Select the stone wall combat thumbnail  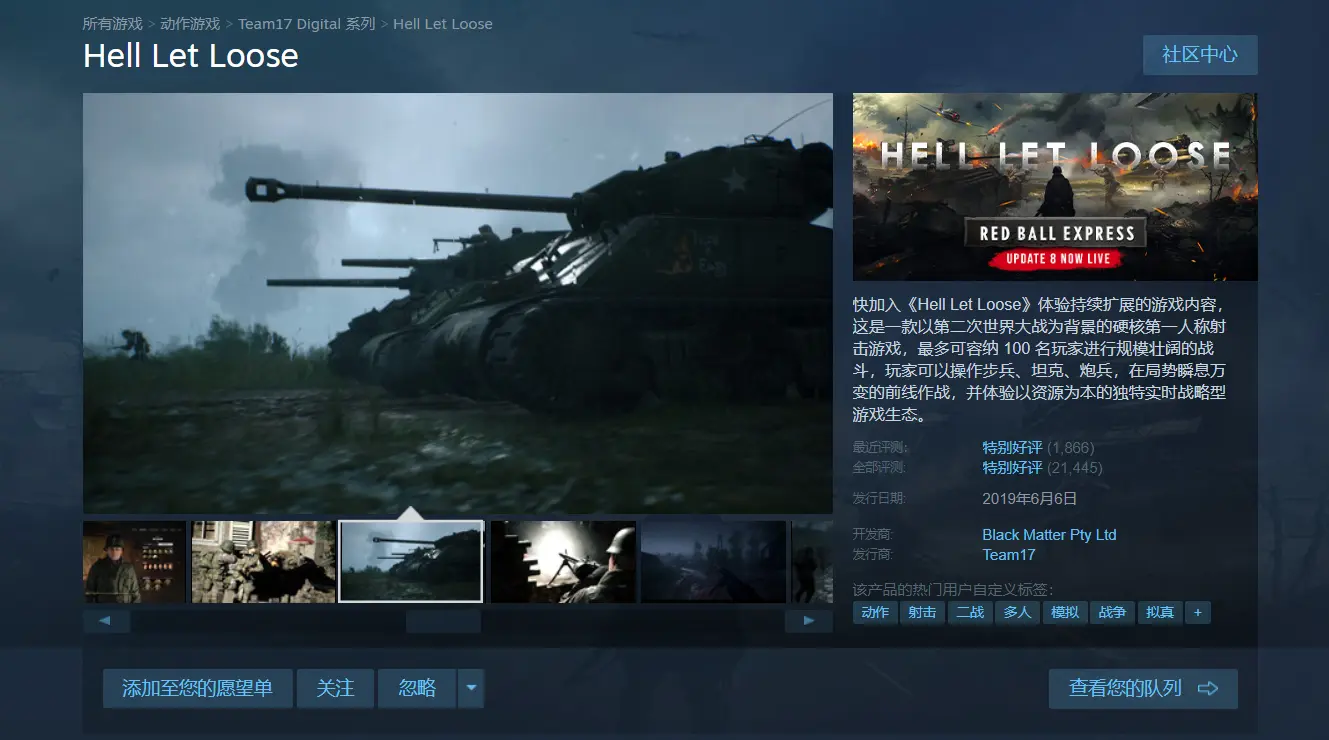click(x=264, y=562)
